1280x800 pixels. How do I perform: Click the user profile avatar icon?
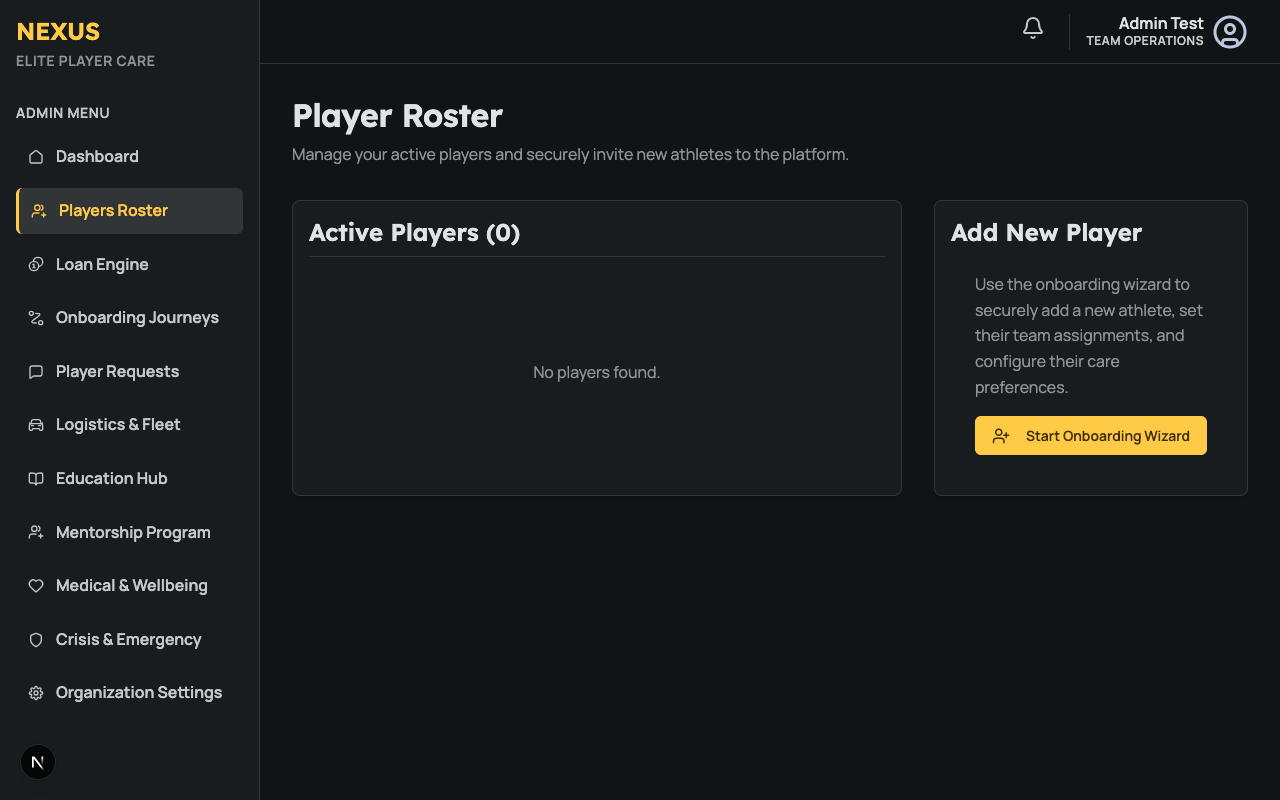(1230, 32)
